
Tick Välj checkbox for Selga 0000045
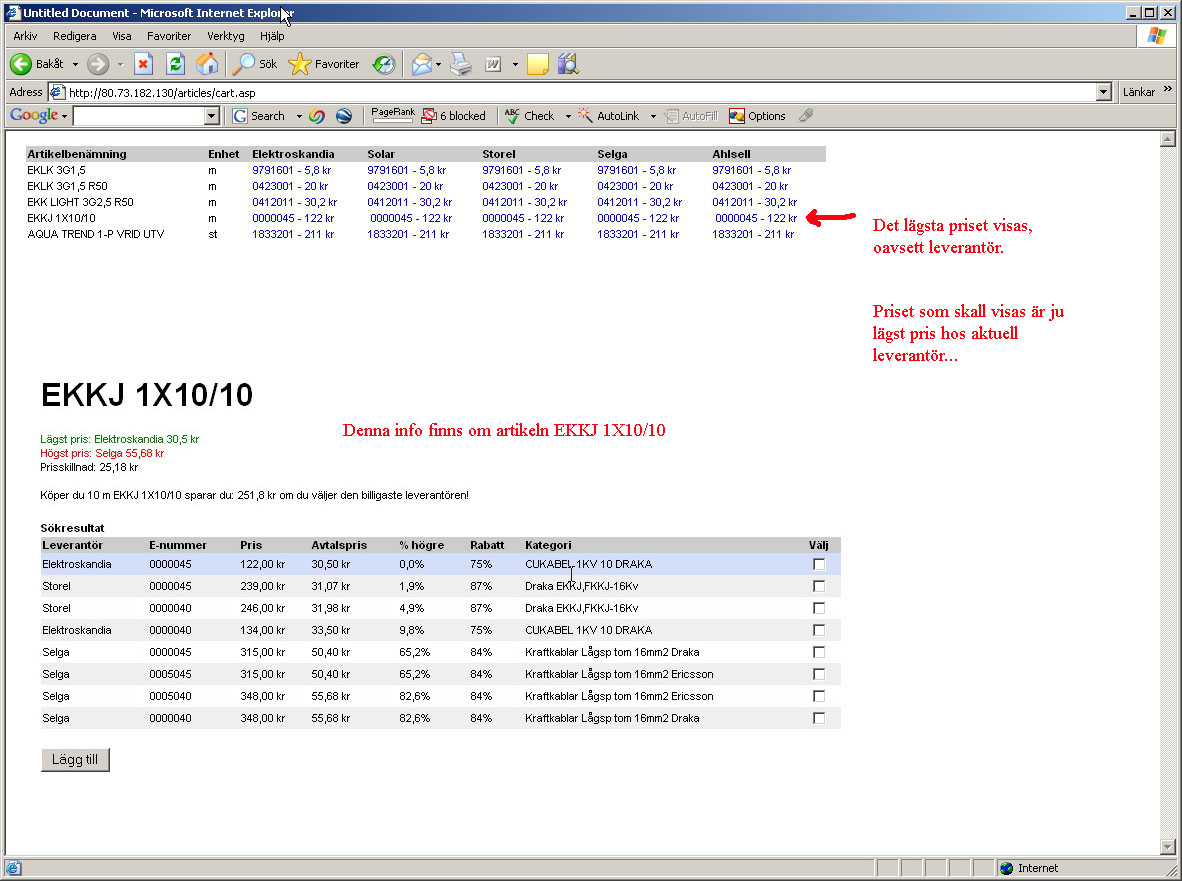(x=819, y=652)
